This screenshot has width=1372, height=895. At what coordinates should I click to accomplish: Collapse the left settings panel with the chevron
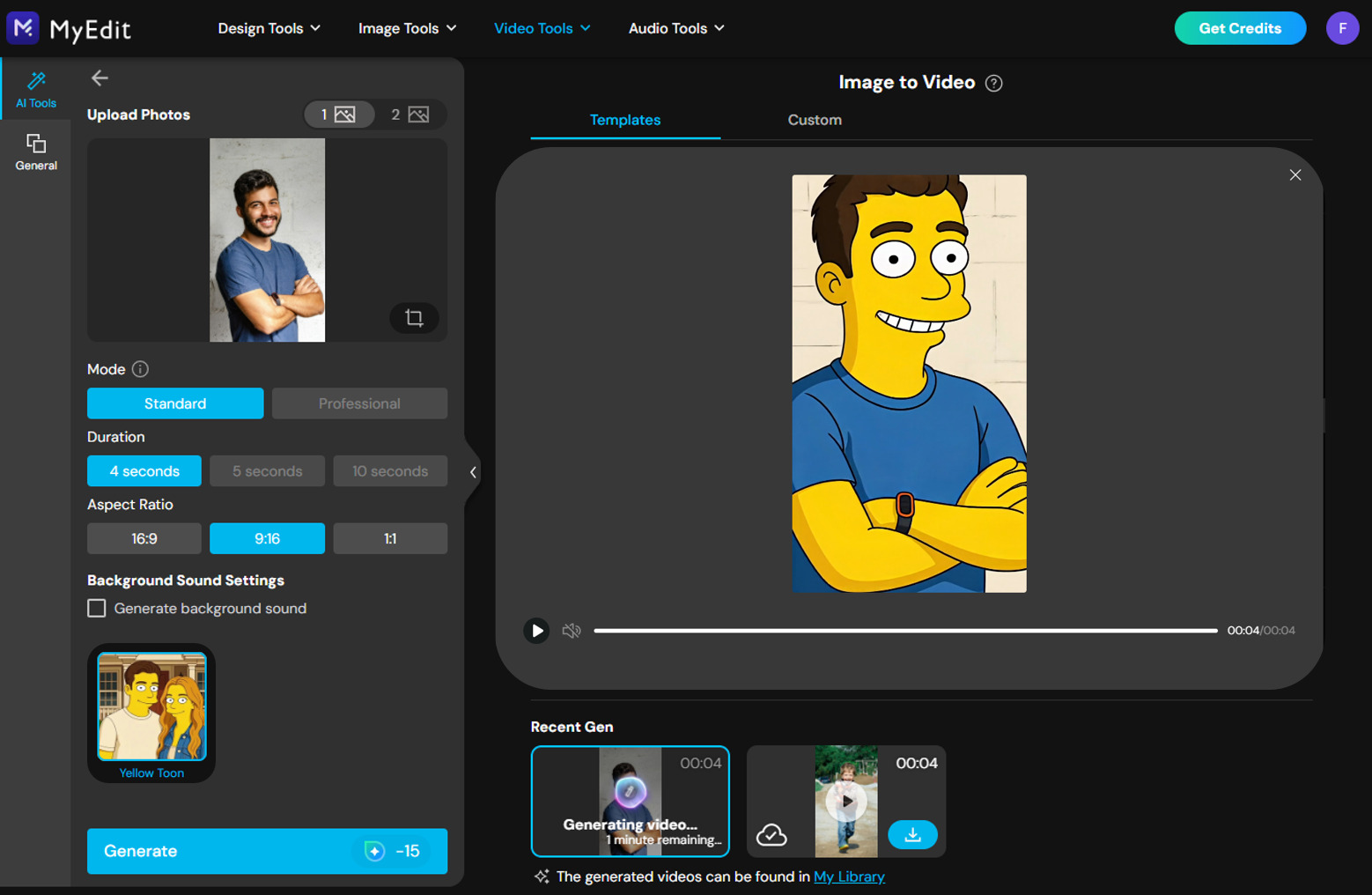tap(472, 471)
